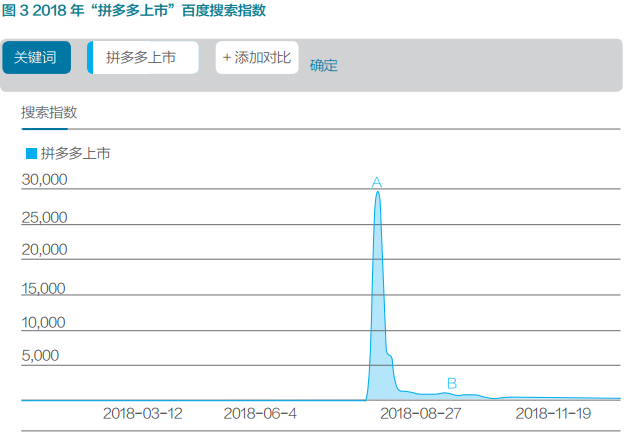Click the 10,000 axis label

coord(43,322)
